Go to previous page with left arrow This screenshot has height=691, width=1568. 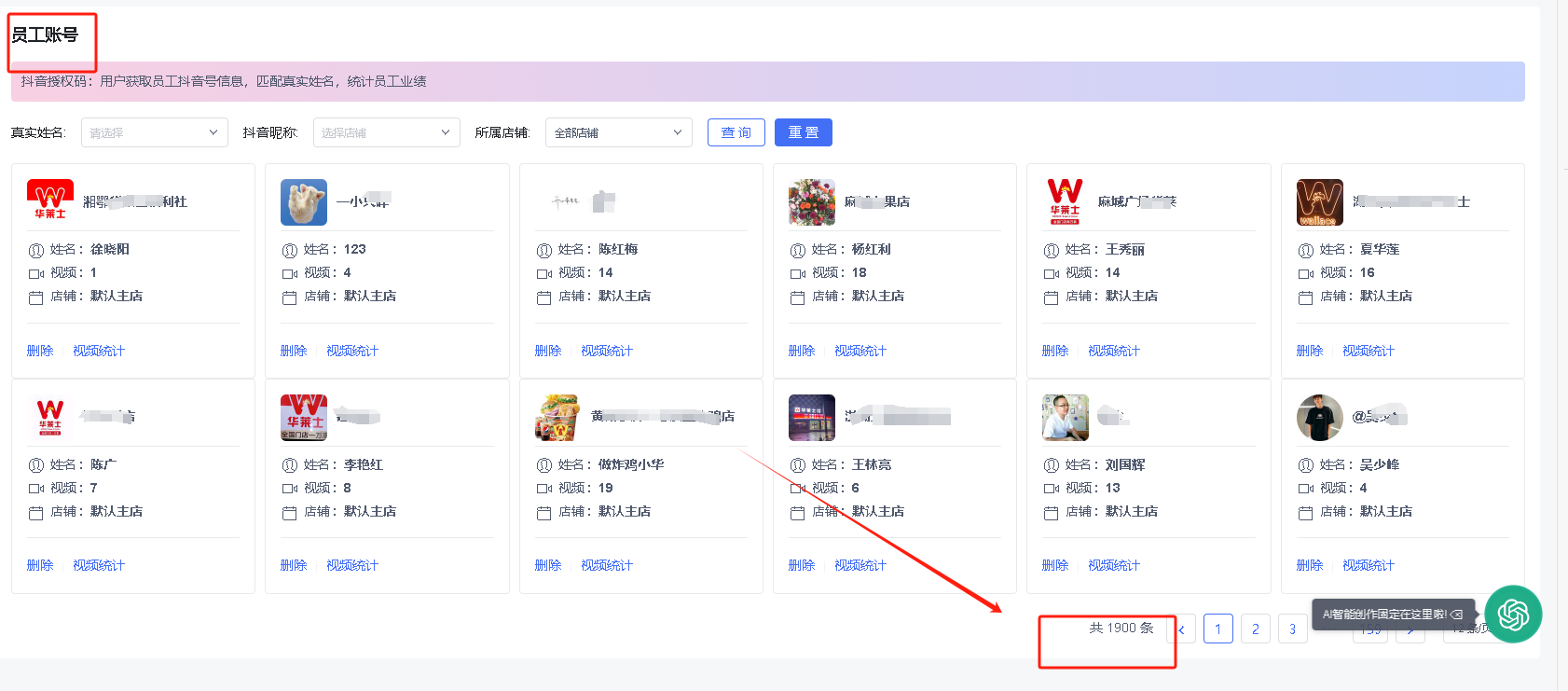pyautogui.click(x=1181, y=629)
